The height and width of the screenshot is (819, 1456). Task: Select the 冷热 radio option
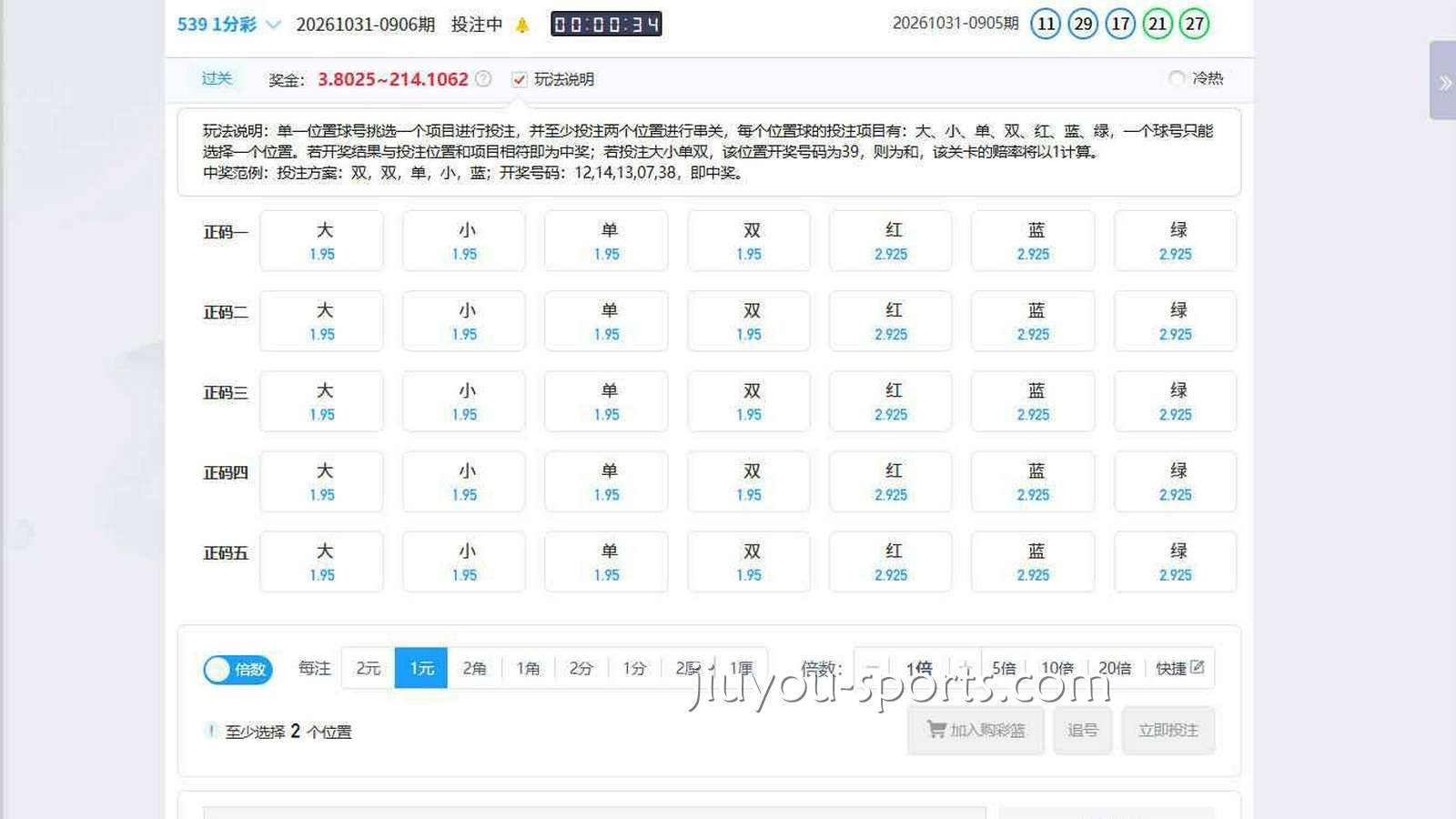click(1177, 78)
